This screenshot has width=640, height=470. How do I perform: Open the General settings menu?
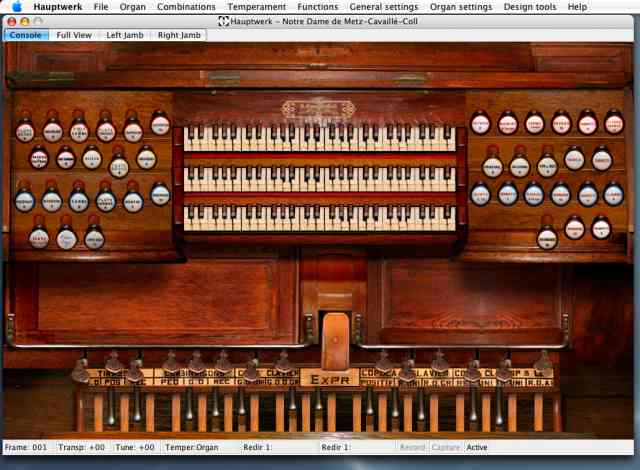coord(384,7)
